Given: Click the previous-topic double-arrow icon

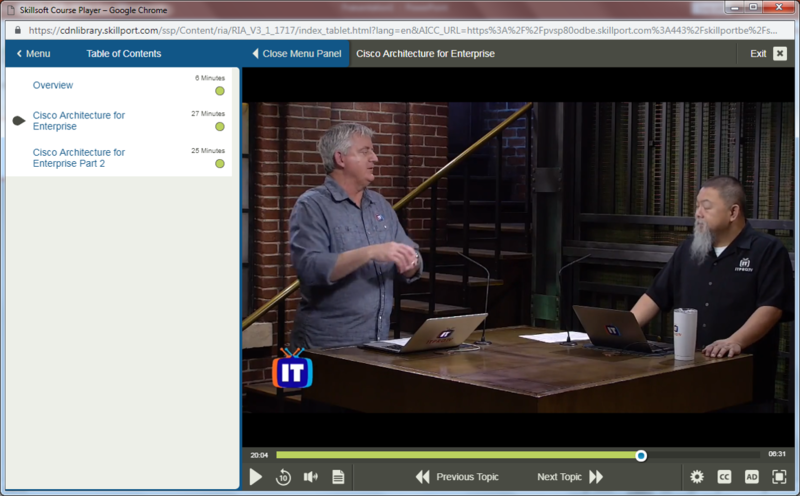Looking at the screenshot, I should [422, 477].
